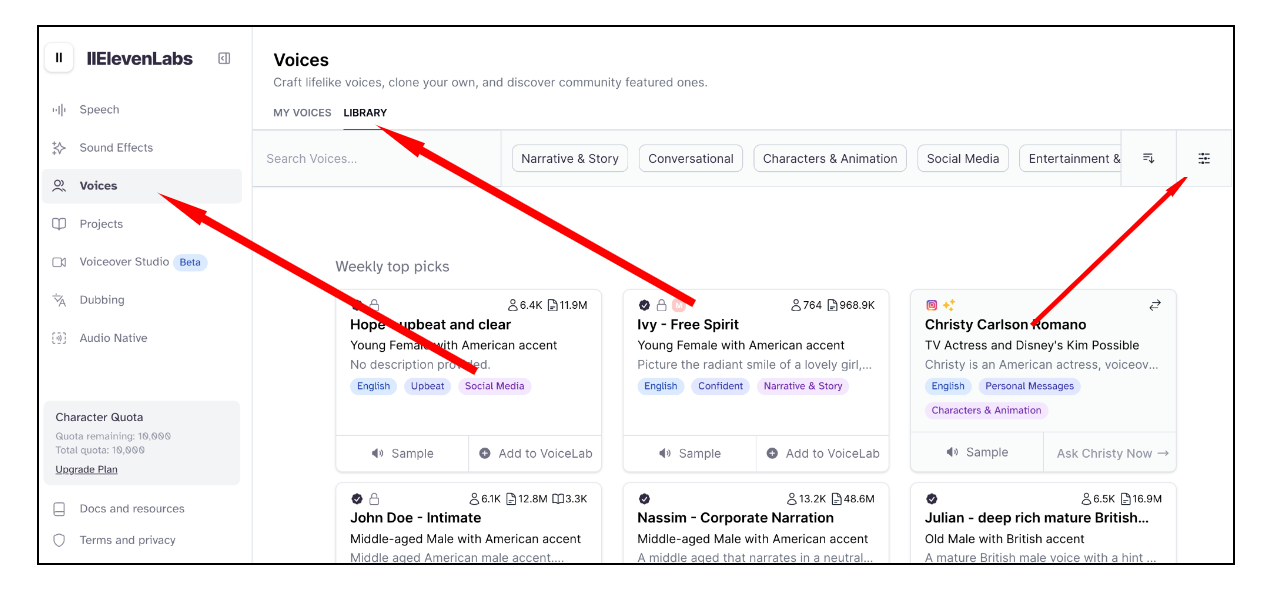Click Personal Messages tag on Christy card
Screen dimensions: 1280x602
coord(1029,386)
